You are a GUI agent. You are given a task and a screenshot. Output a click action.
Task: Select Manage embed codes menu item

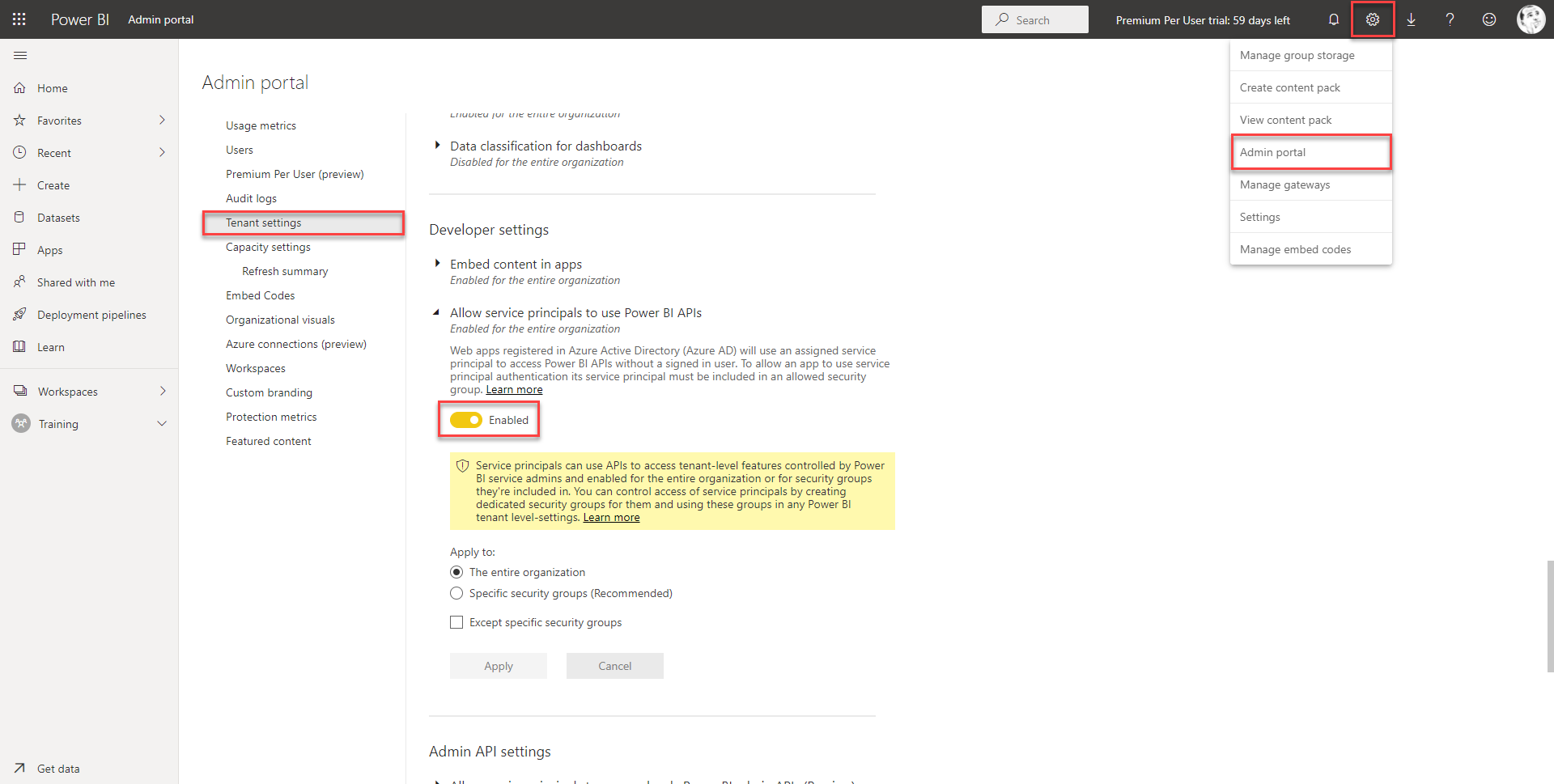tap(1311, 249)
